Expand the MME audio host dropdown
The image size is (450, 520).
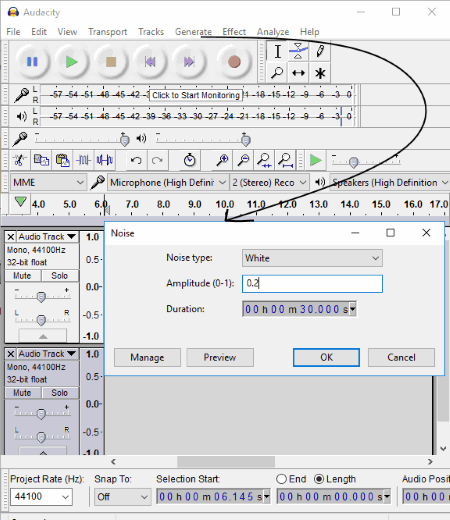point(48,183)
